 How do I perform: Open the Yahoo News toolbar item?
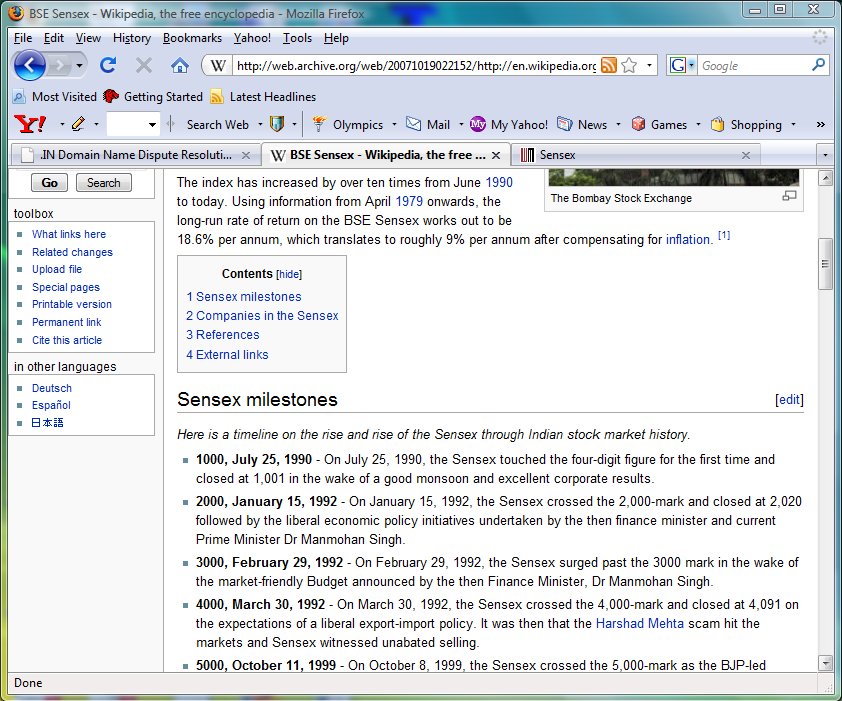click(x=582, y=125)
